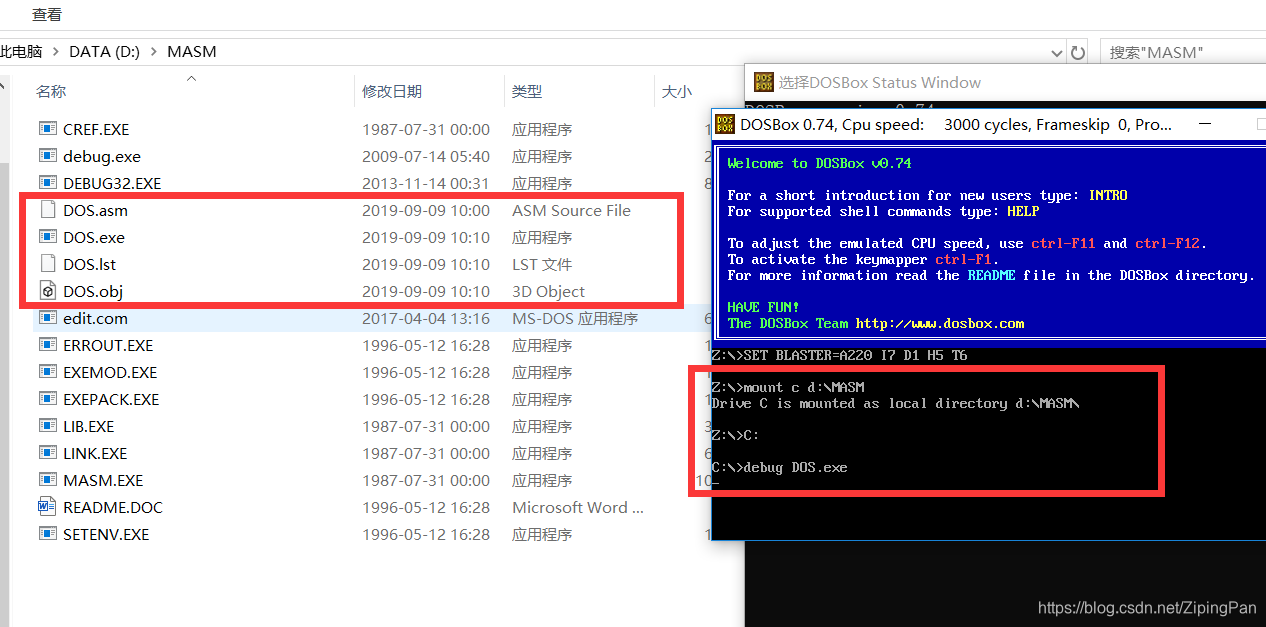
Task: Click the DEBUG32.EXE file icon
Action: [47, 183]
